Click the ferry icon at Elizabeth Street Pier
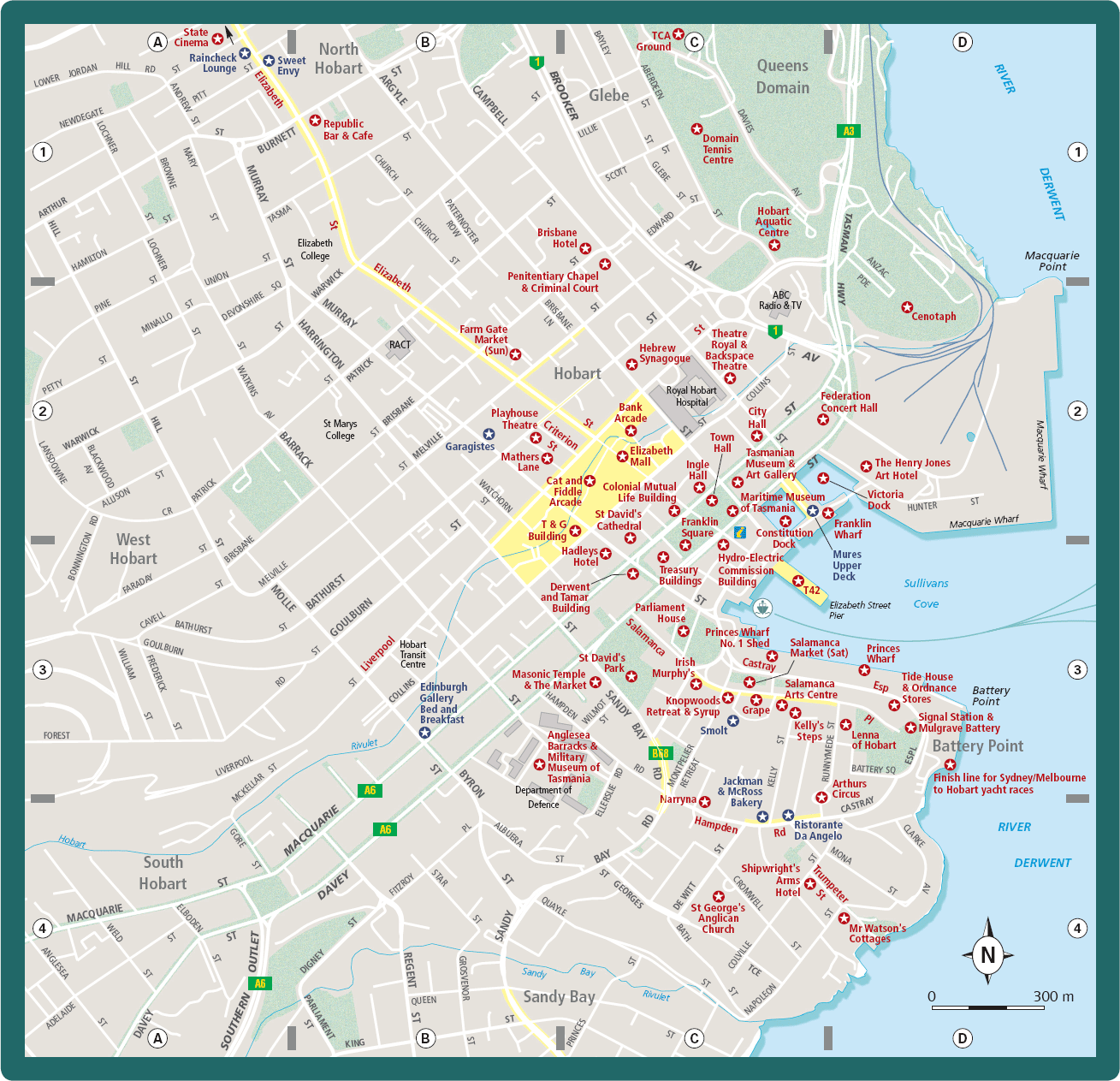 [762, 608]
